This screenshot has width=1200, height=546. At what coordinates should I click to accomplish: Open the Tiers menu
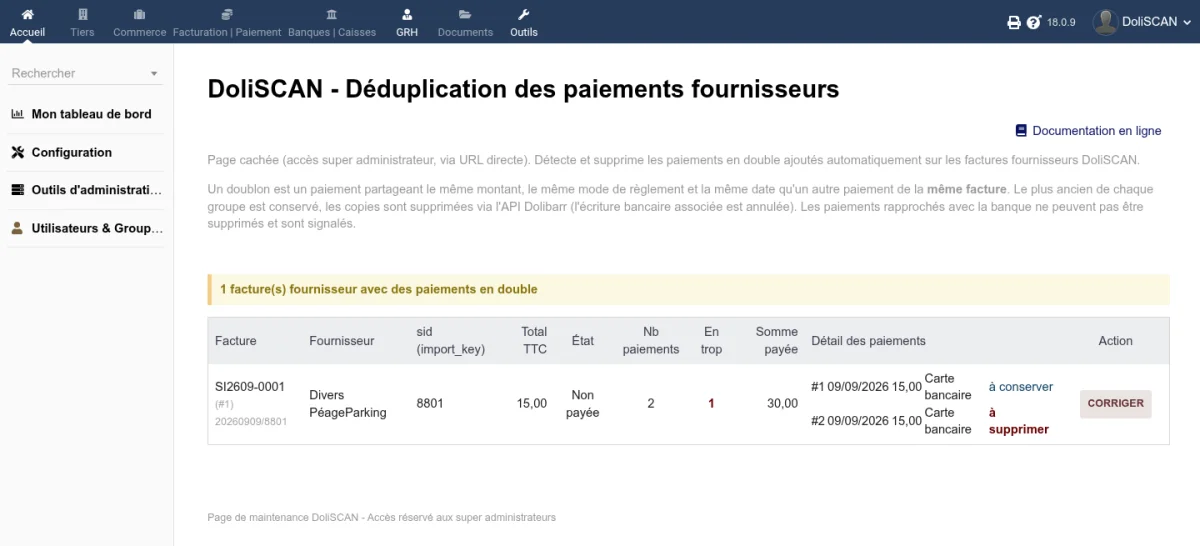[x=82, y=22]
